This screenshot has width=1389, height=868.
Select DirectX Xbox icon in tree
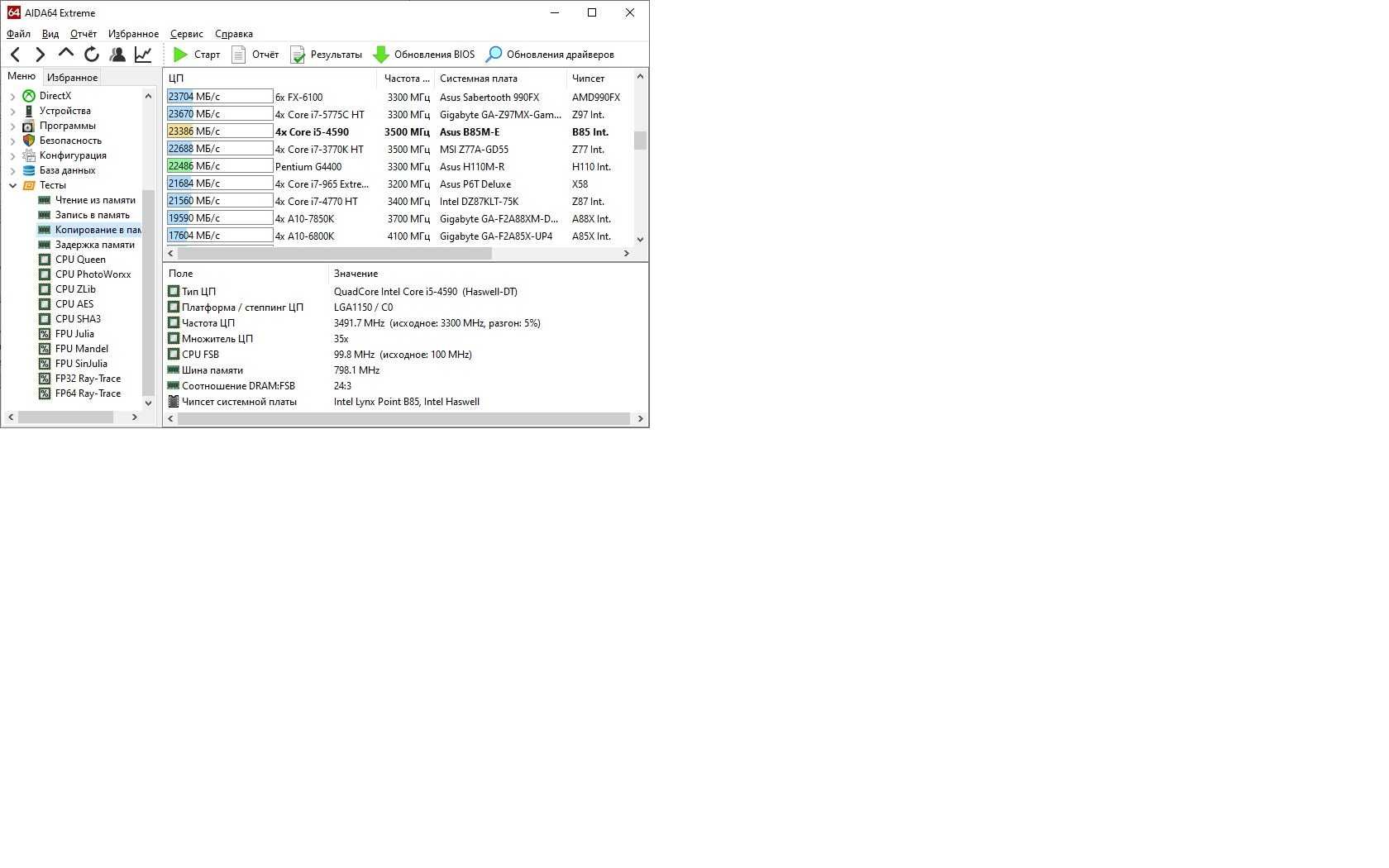point(29,96)
